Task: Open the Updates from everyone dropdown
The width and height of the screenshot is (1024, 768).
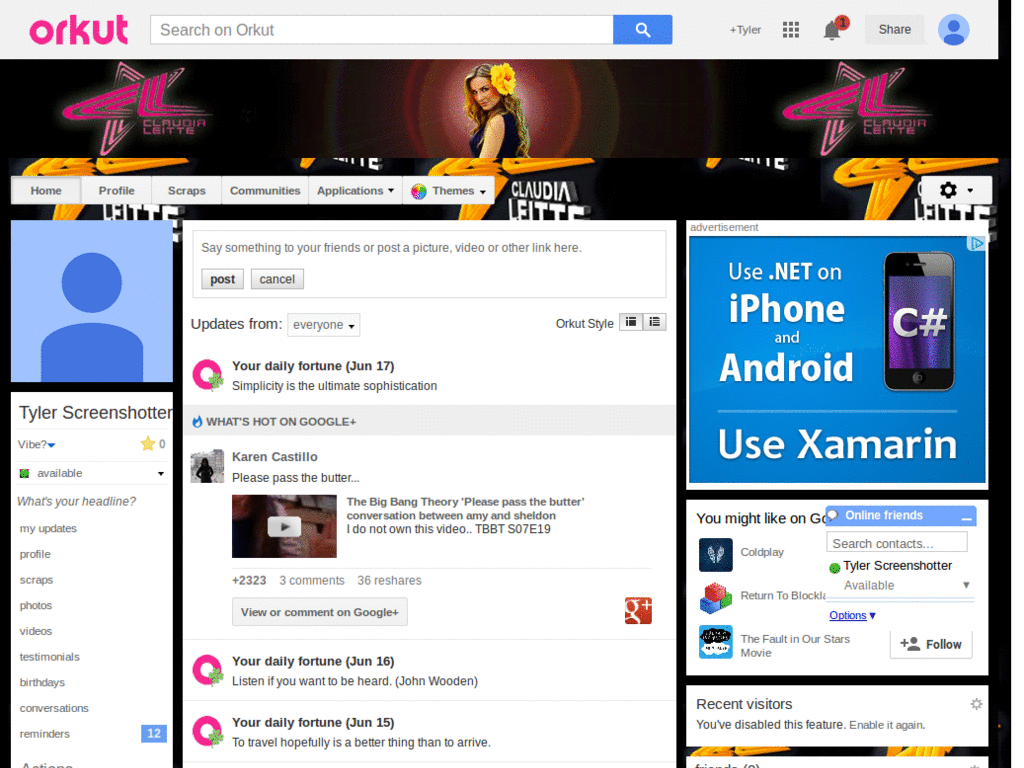Action: pos(324,325)
